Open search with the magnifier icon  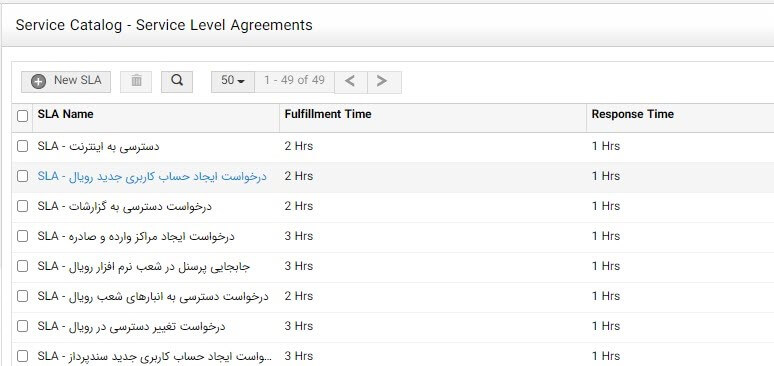pyautogui.click(x=177, y=81)
